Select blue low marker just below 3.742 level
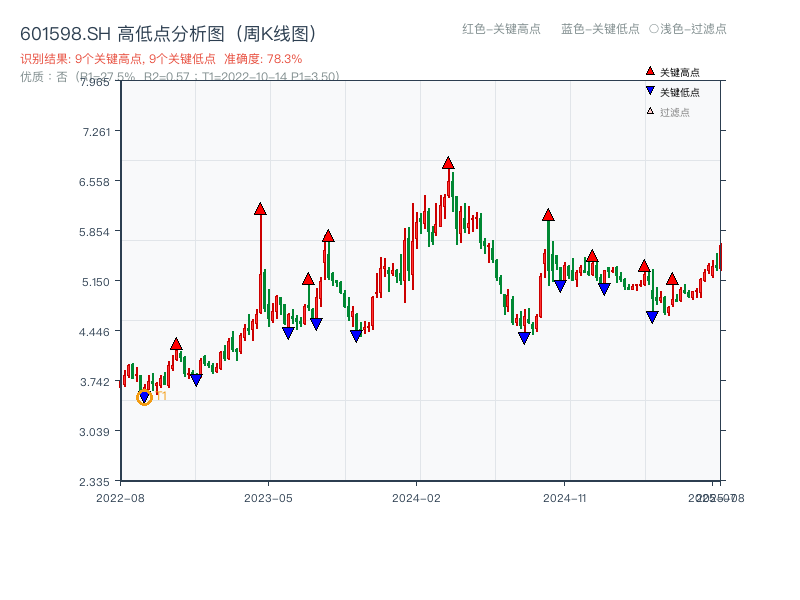 [196, 380]
